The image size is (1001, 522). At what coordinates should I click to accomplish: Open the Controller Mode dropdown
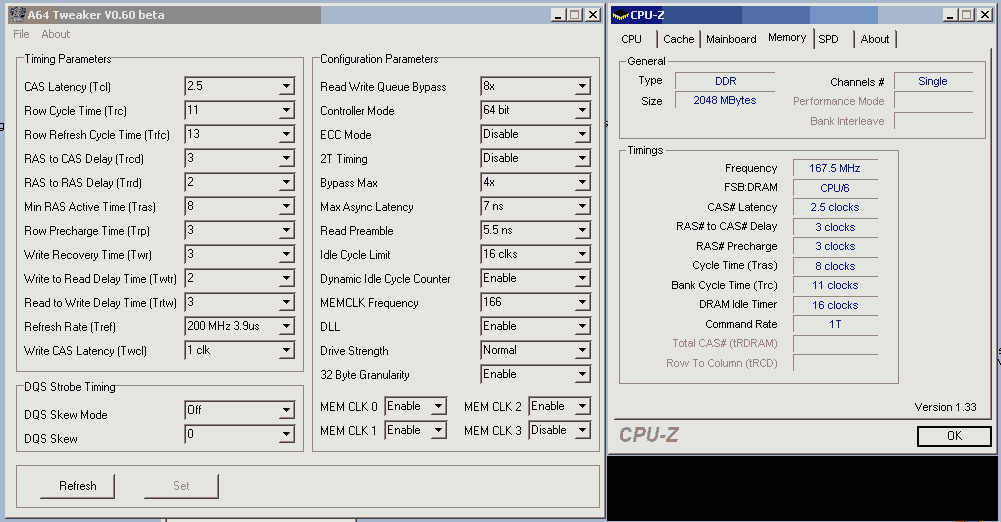point(582,110)
